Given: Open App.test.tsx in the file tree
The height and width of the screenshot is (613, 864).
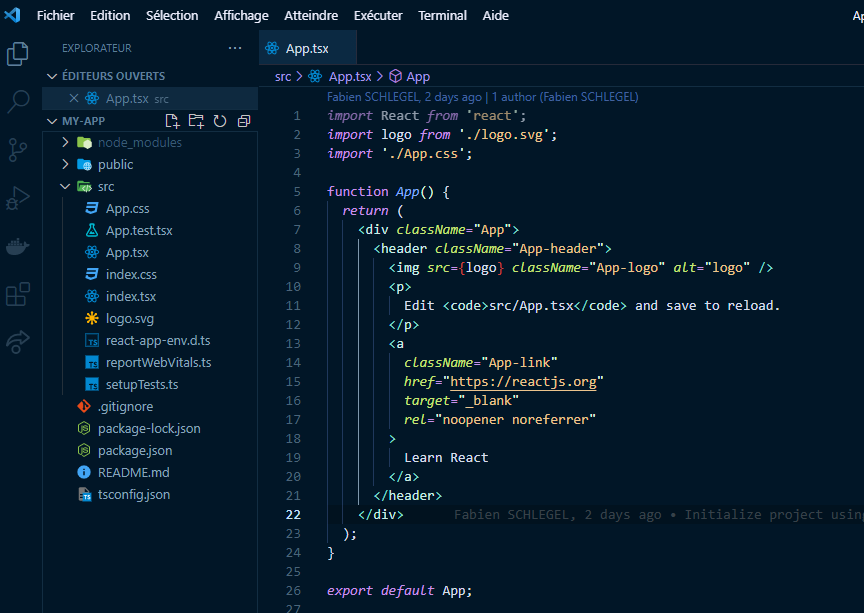Looking at the screenshot, I should tap(139, 230).
